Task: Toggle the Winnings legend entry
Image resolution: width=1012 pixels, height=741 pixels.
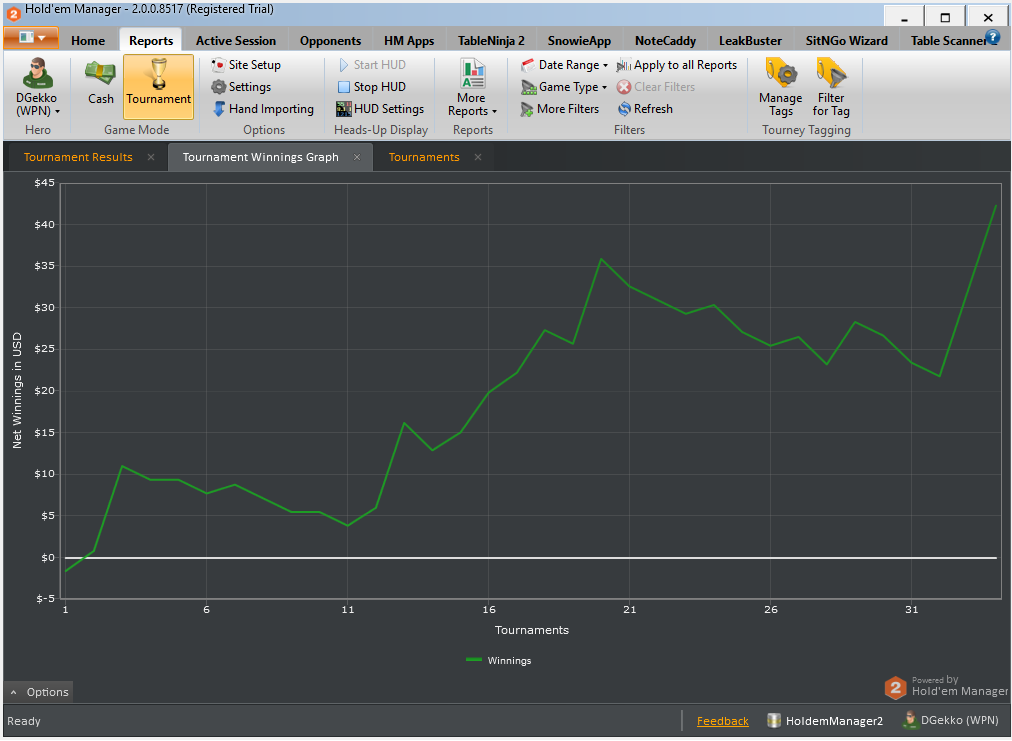Action: (x=498, y=660)
